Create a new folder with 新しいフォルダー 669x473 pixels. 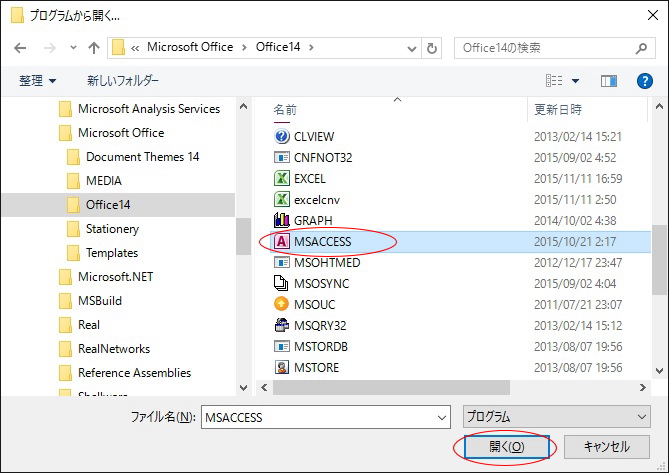(x=123, y=81)
